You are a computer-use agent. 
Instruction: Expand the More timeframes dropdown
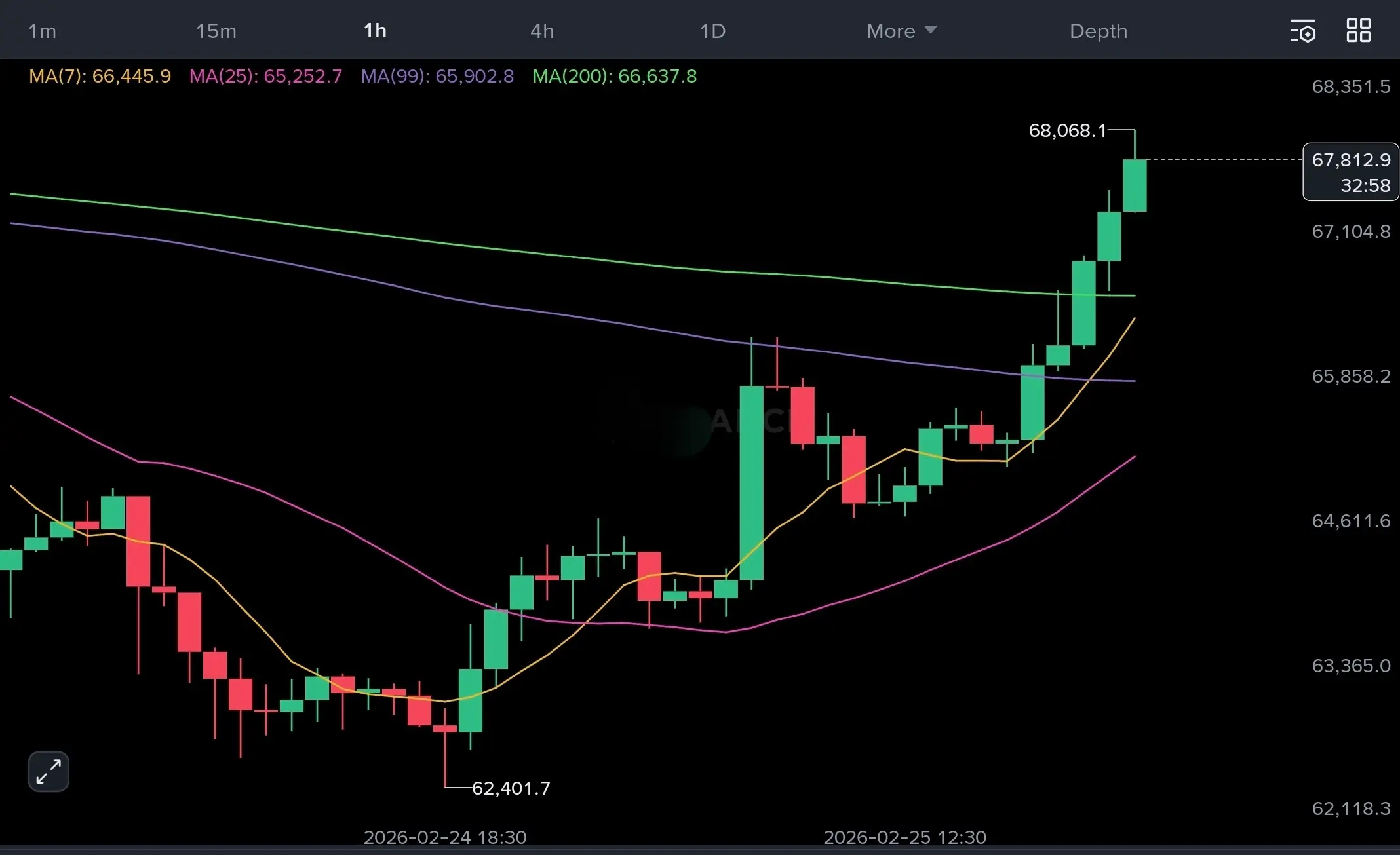coord(891,31)
